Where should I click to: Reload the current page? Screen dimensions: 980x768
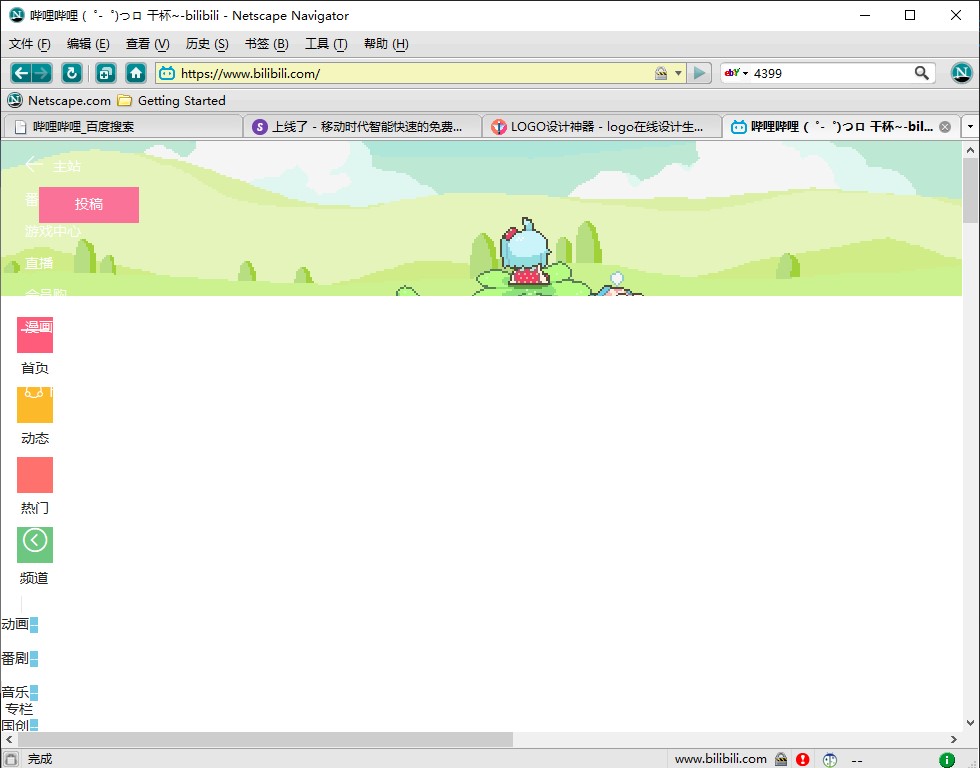point(72,73)
